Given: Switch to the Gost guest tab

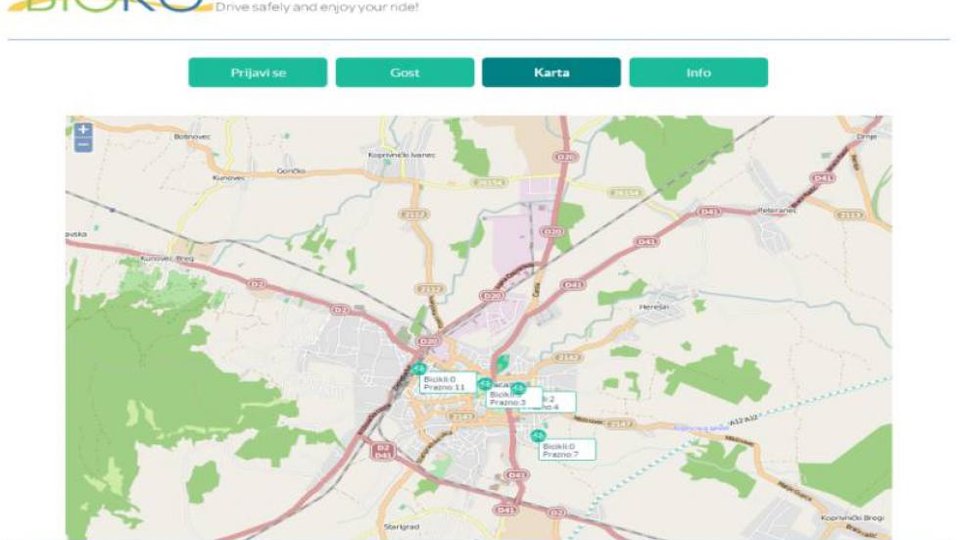Looking at the screenshot, I should click(x=405, y=72).
